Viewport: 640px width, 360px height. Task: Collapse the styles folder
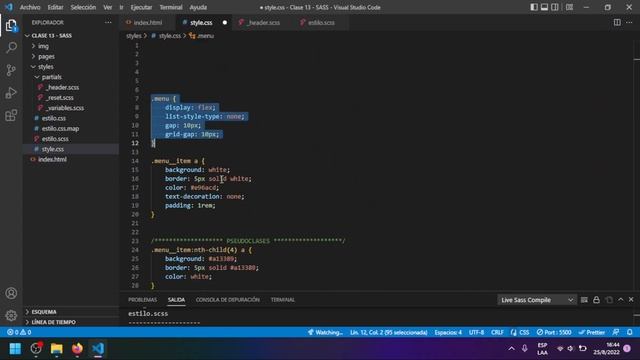45,67
